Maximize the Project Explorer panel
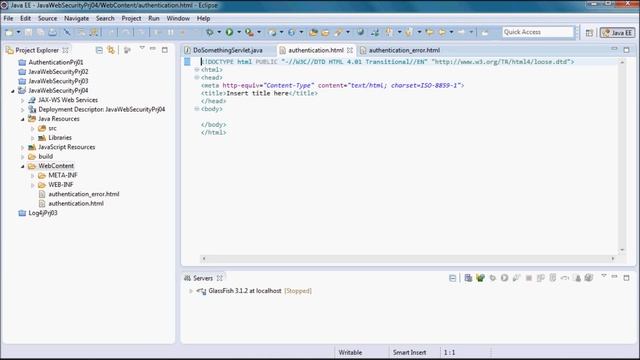 (x=164, y=50)
